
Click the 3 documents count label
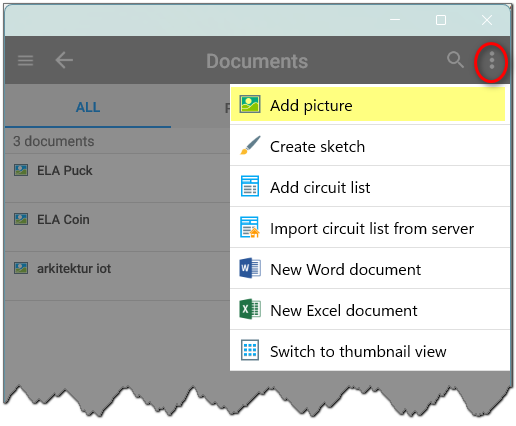click(54, 141)
